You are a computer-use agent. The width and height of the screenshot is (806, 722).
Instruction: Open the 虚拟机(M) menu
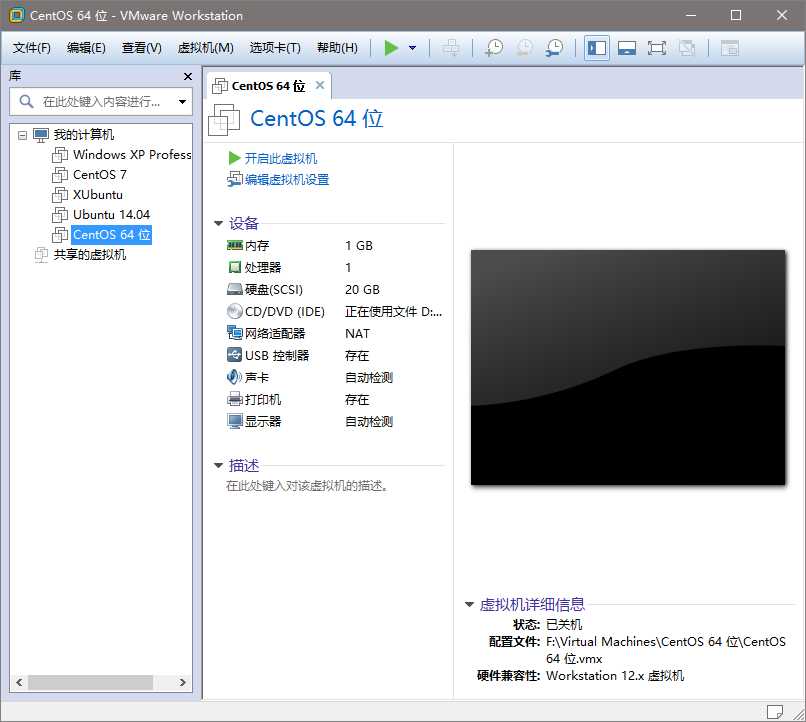(x=206, y=48)
